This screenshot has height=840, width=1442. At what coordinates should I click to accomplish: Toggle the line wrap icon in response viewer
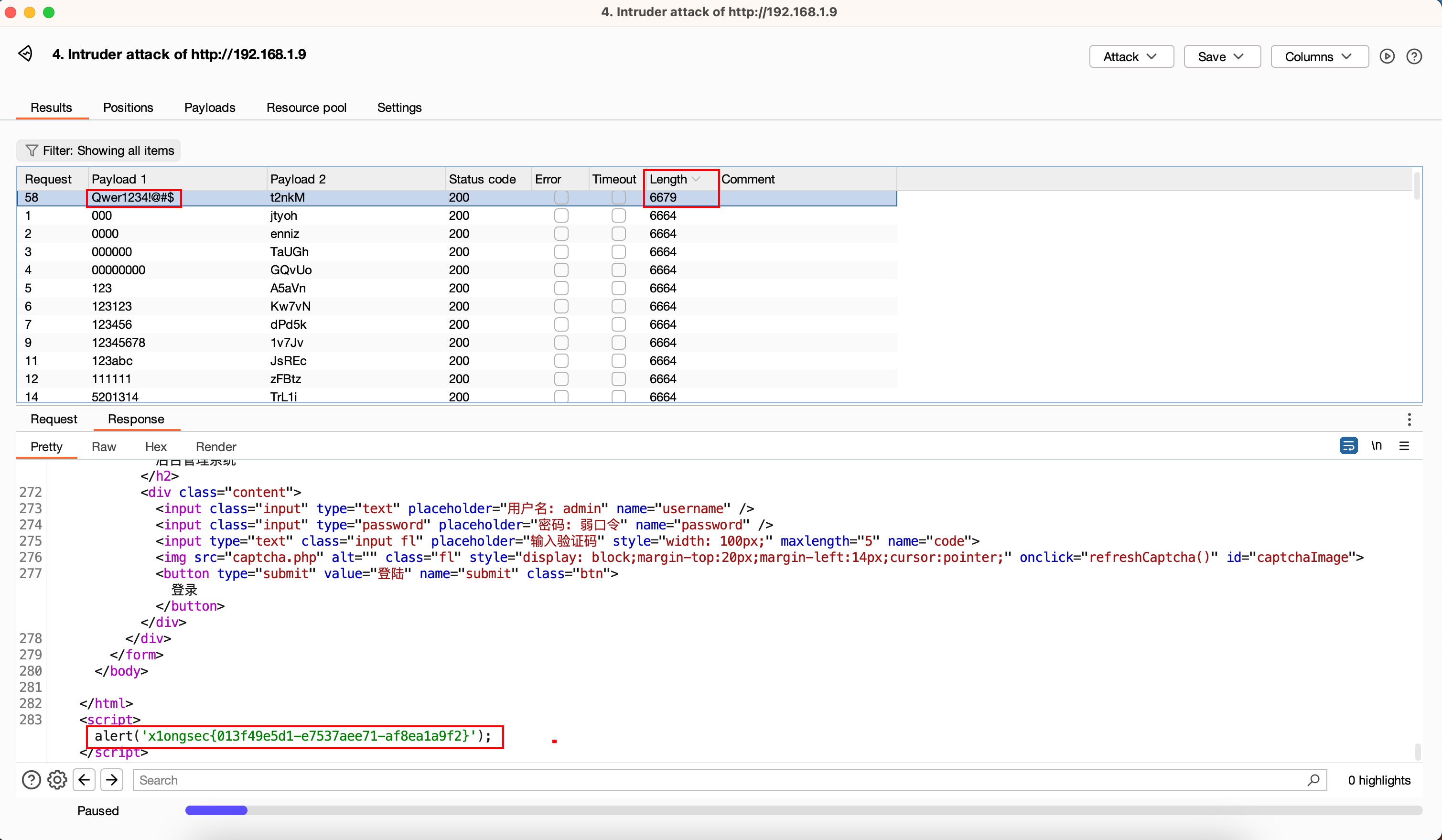point(1348,445)
